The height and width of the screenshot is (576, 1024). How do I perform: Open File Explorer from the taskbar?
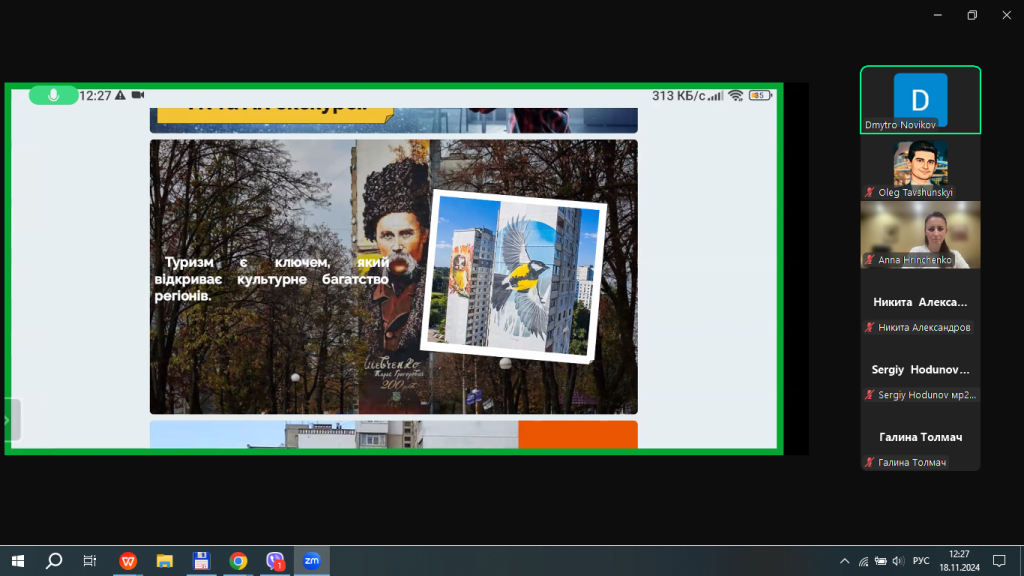point(165,561)
